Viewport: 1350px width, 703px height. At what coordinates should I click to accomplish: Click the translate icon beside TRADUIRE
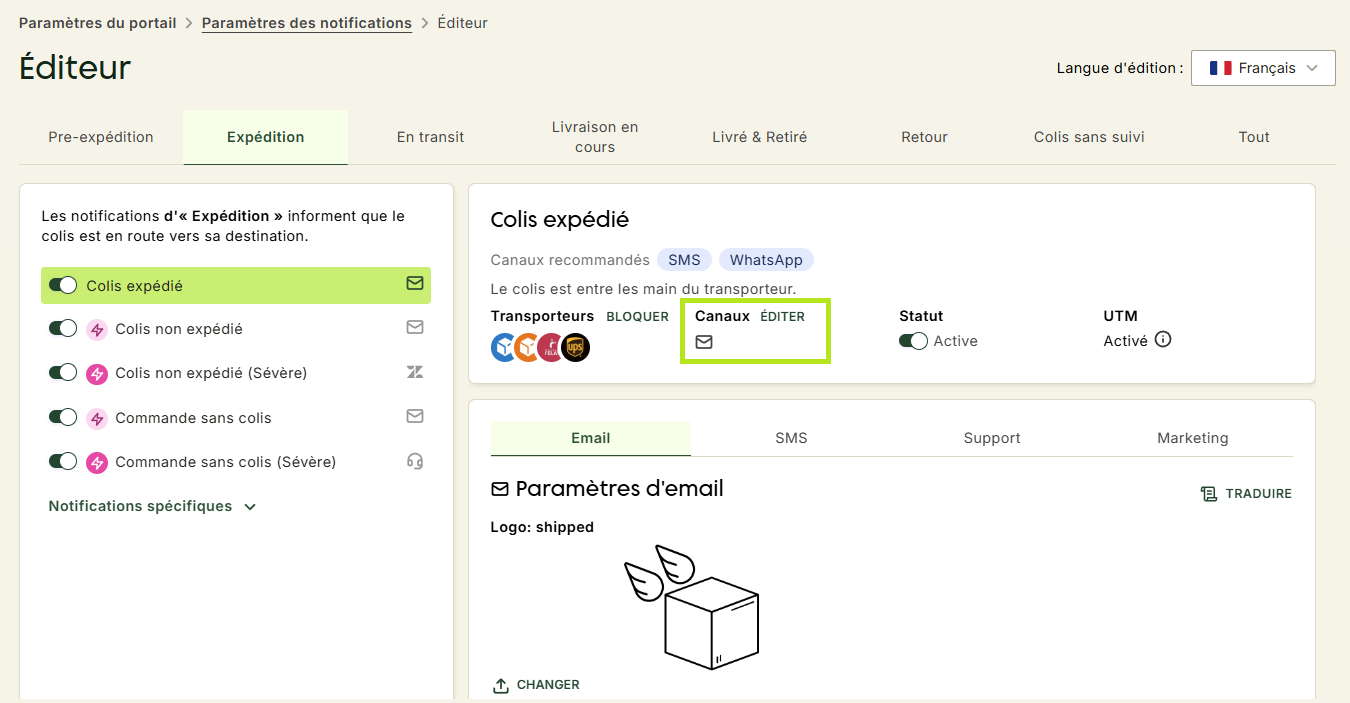(x=1209, y=493)
